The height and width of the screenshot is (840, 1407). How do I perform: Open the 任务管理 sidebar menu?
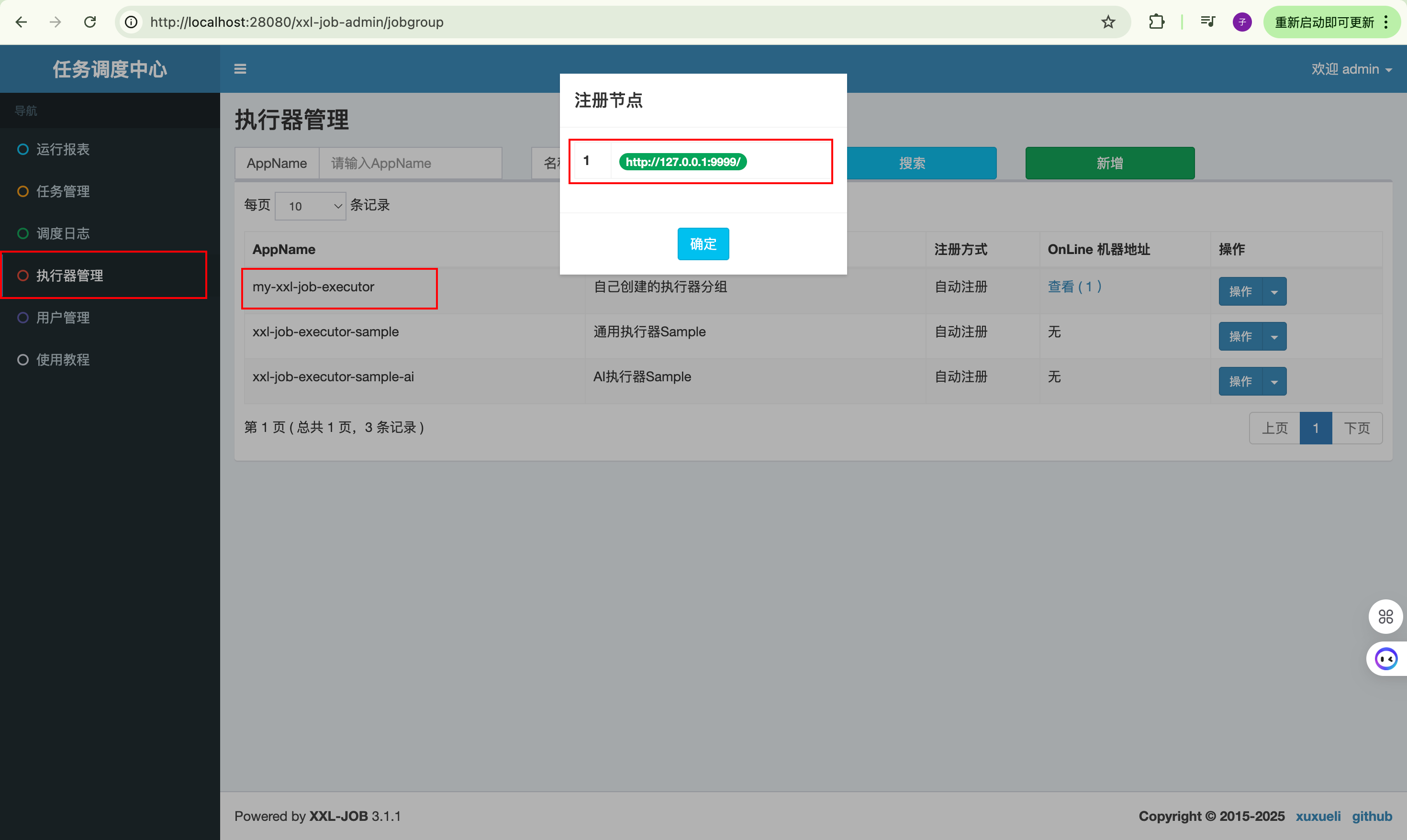click(110, 191)
